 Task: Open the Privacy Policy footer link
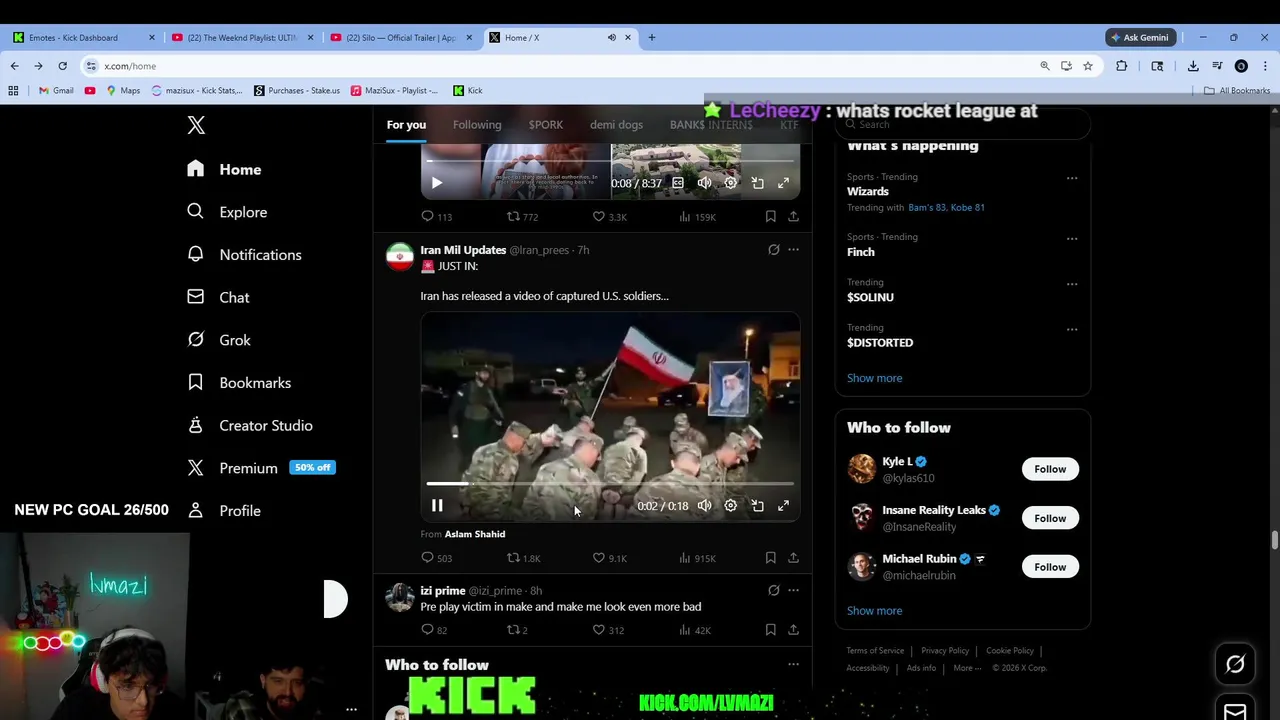tap(945, 651)
